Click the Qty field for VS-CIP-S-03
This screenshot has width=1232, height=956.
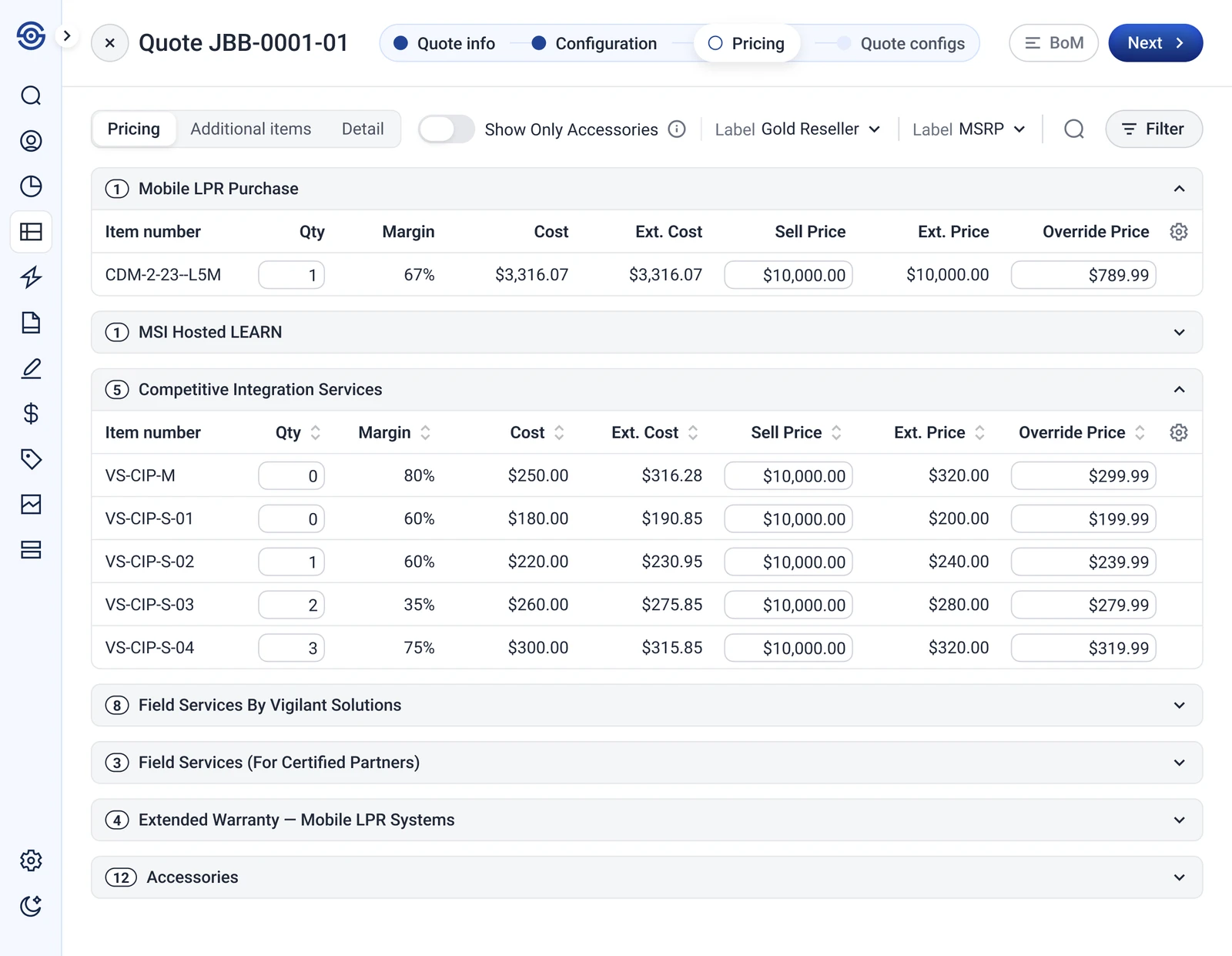tap(292, 605)
